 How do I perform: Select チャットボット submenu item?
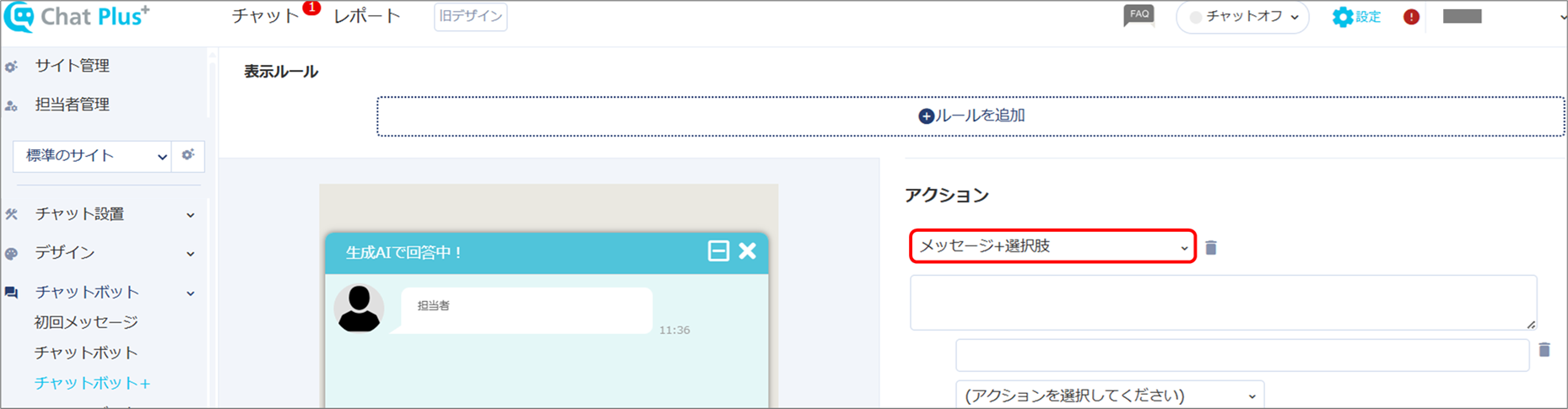point(86,352)
